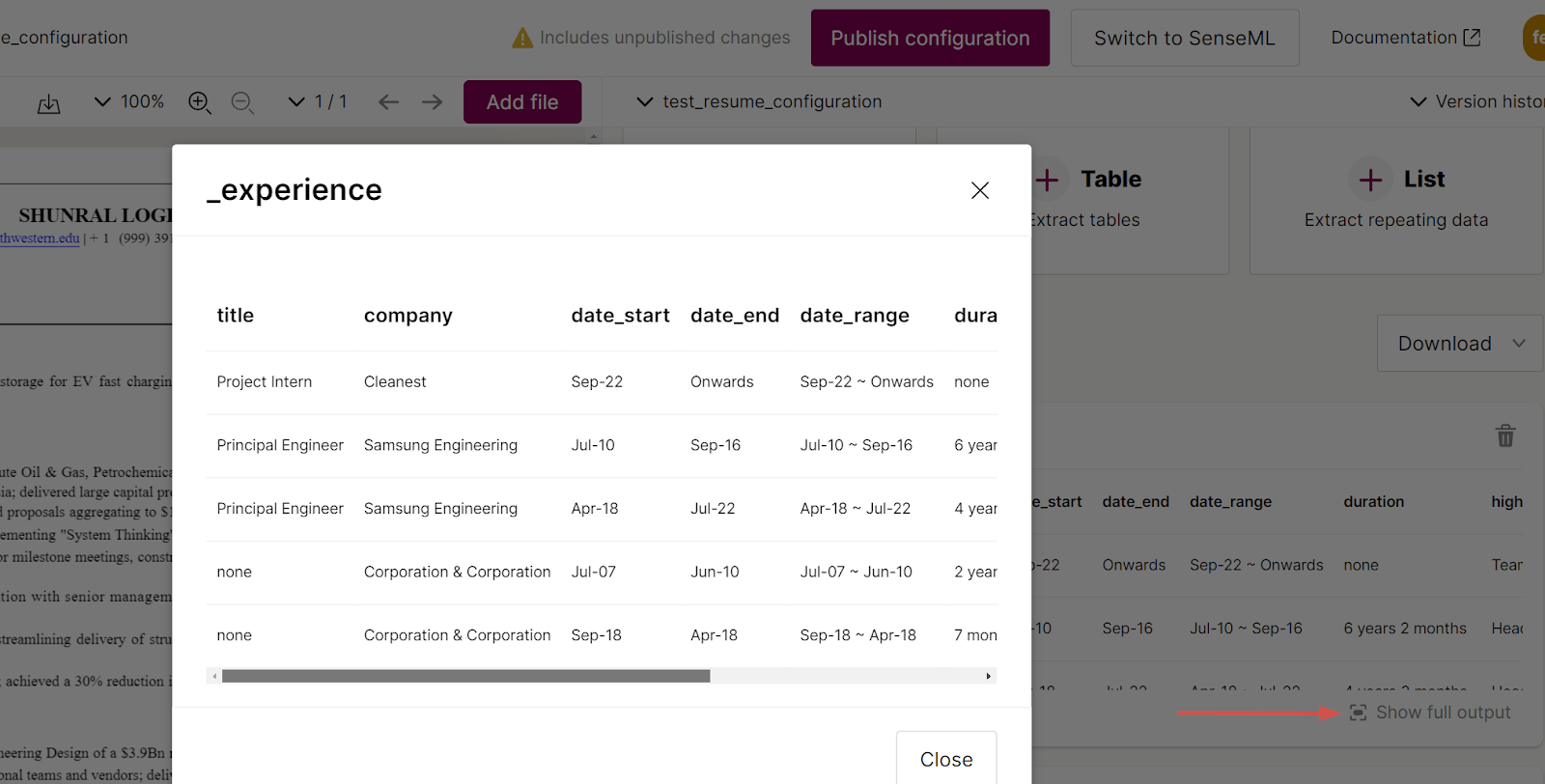The image size is (1545, 784).
Task: Open the Download dropdown
Action: [1461, 343]
